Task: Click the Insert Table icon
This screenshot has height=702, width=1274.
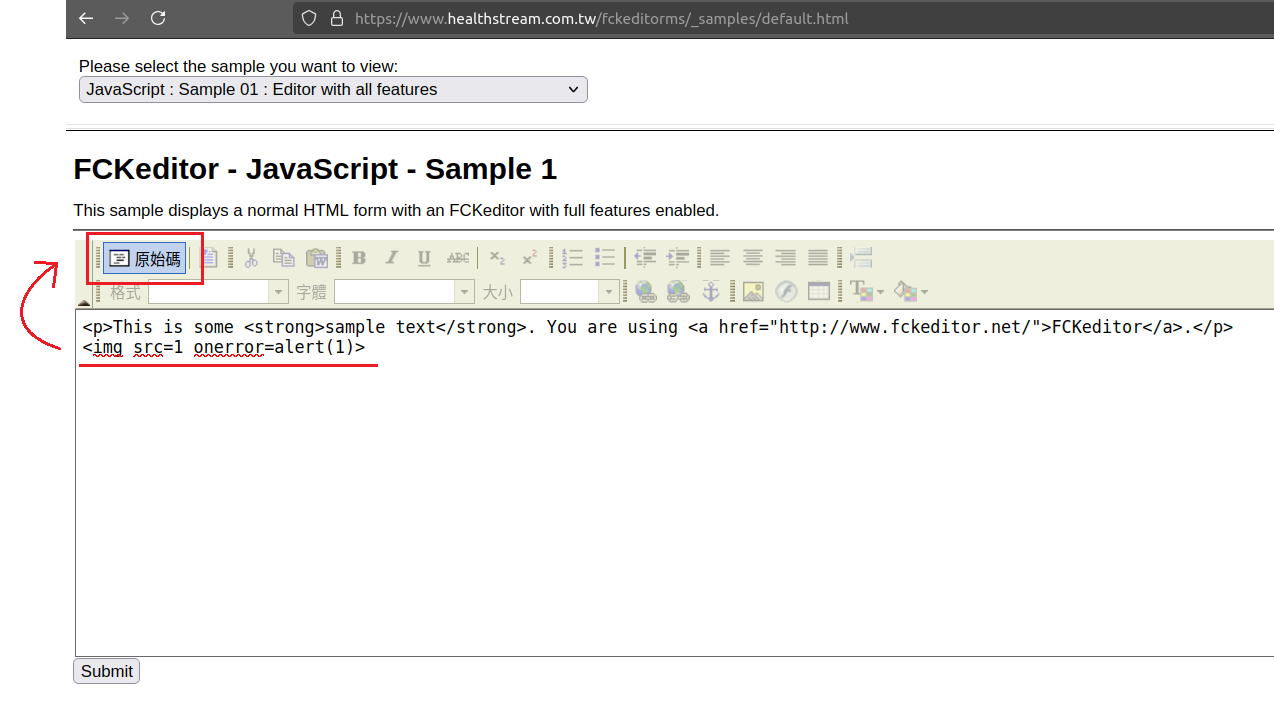Action: tap(819, 291)
